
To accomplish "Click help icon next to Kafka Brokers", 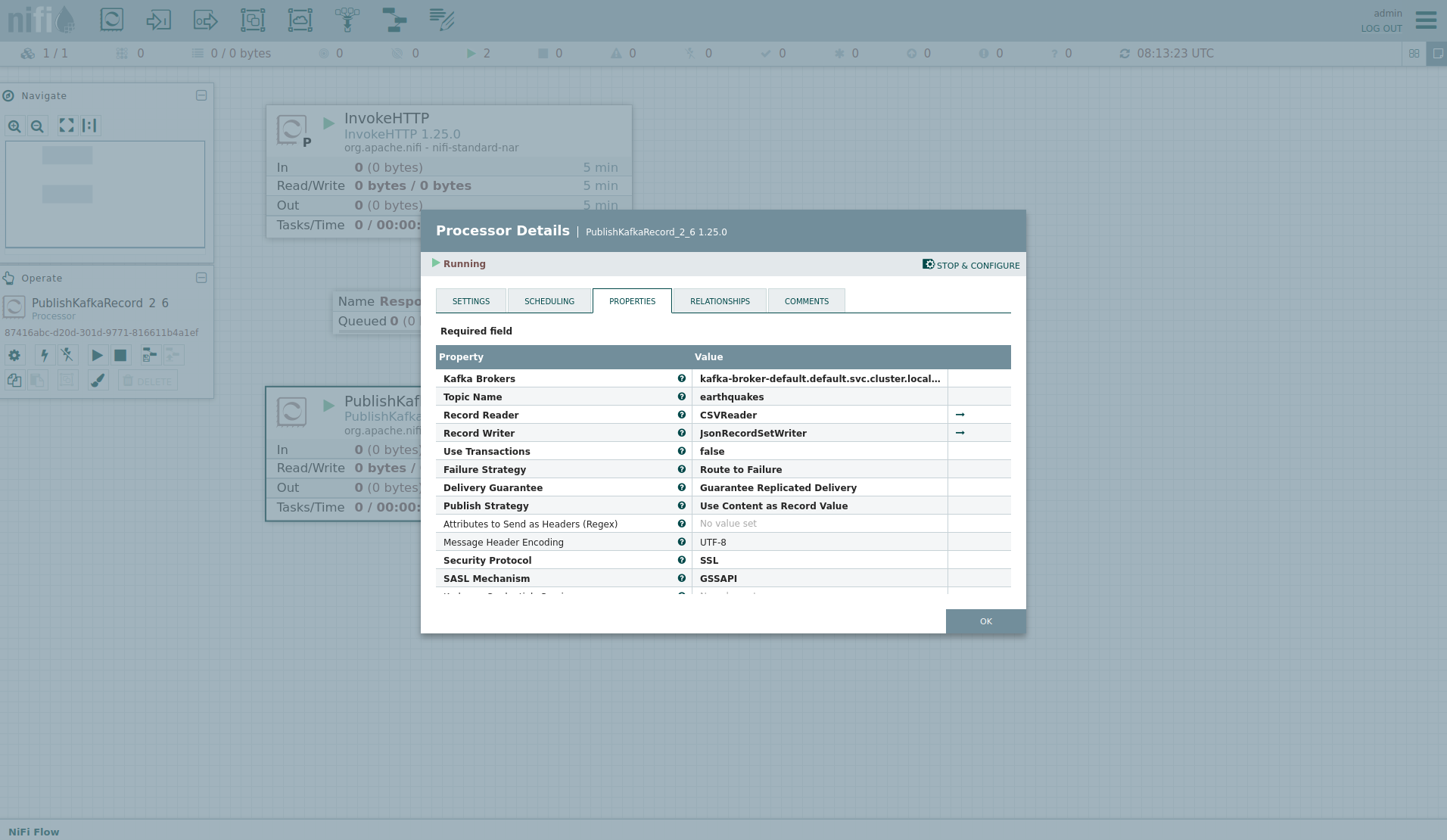I will [681, 378].
